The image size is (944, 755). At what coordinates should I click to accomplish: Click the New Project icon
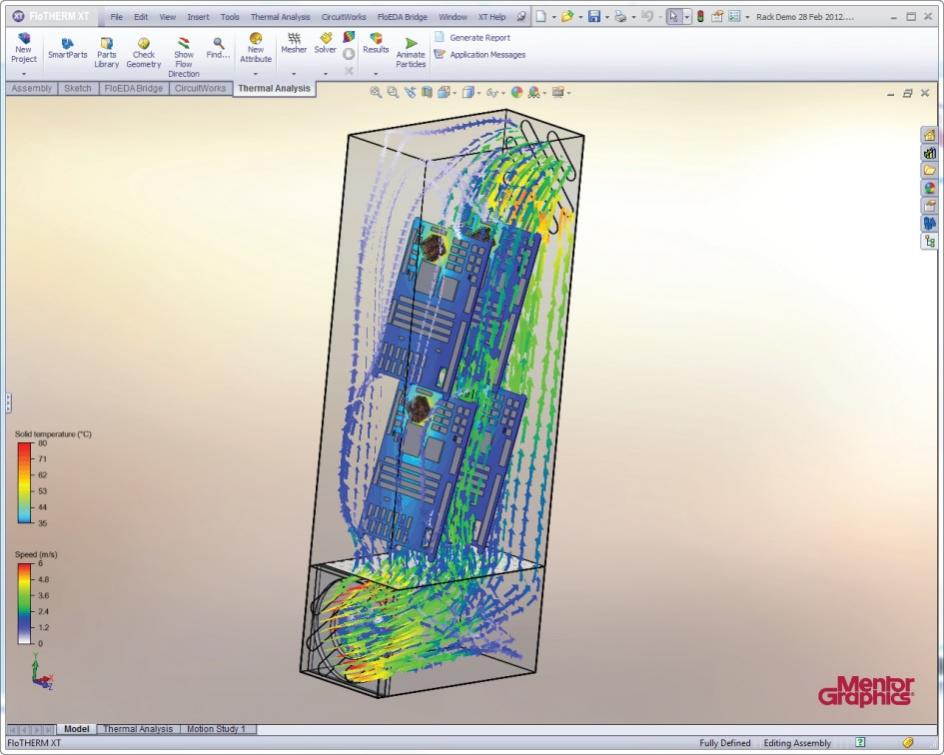(x=24, y=39)
